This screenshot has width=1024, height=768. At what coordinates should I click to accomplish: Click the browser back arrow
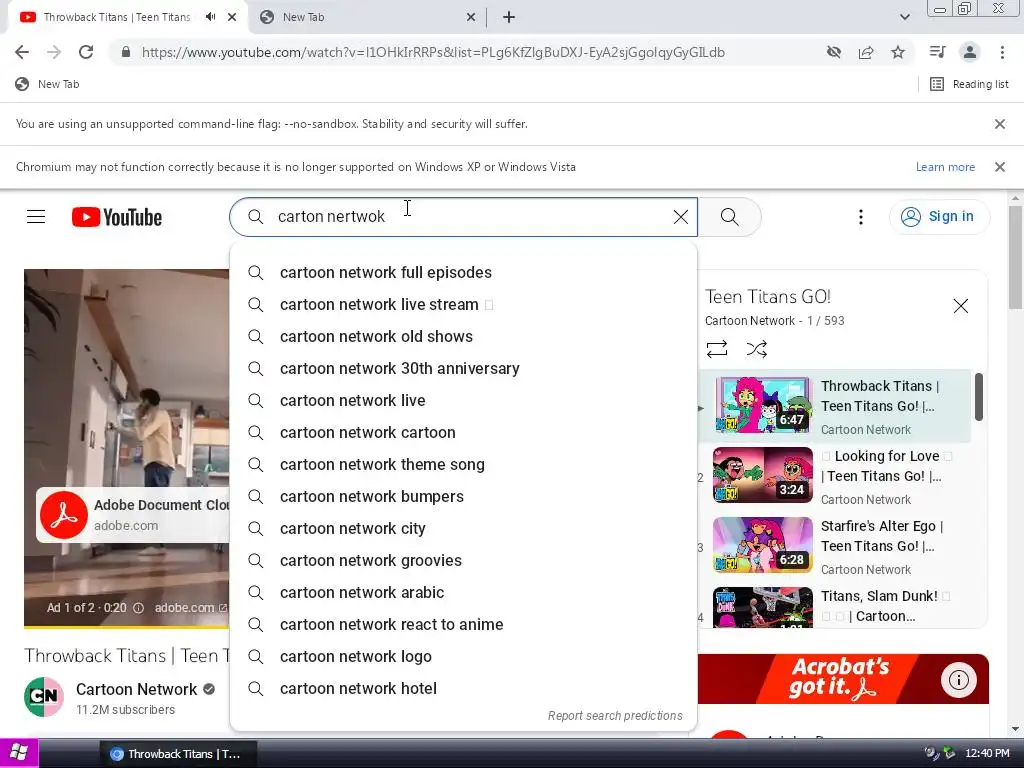click(22, 52)
